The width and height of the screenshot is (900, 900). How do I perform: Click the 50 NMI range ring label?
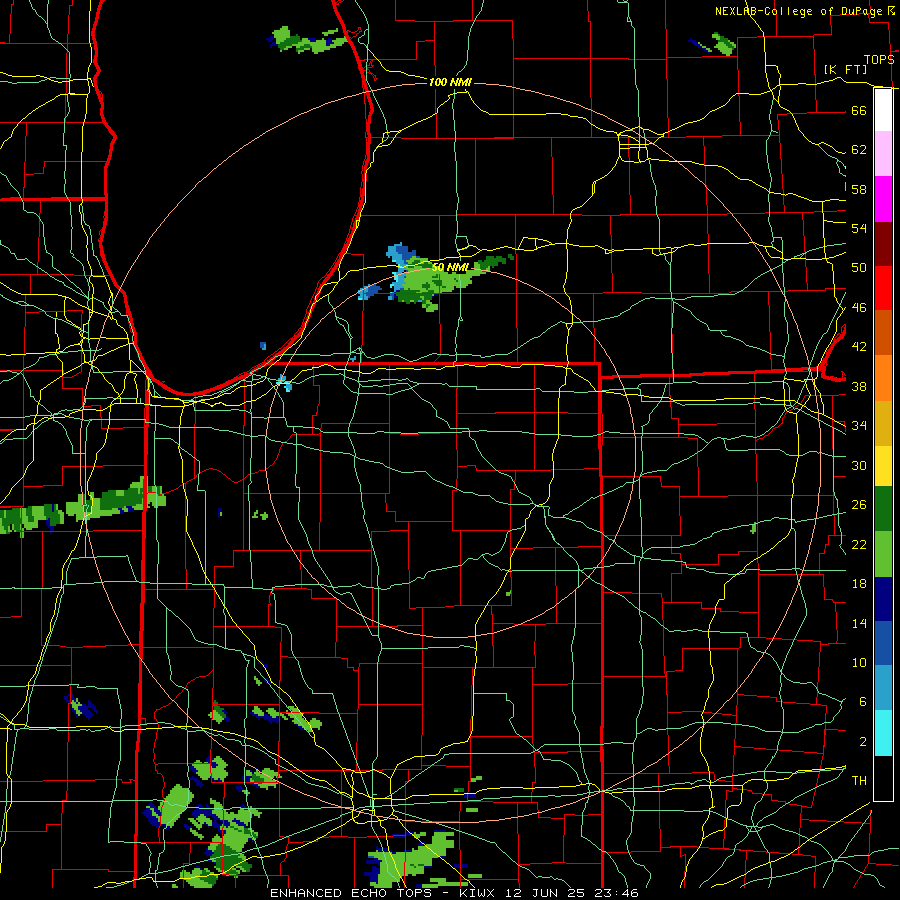click(450, 267)
